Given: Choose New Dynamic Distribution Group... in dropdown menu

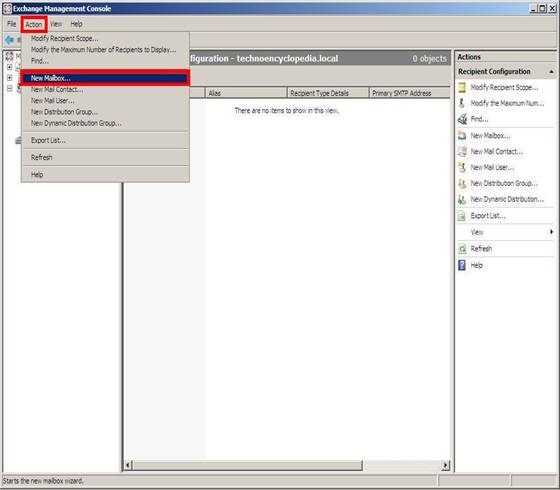Looking at the screenshot, I should tap(105, 123).
